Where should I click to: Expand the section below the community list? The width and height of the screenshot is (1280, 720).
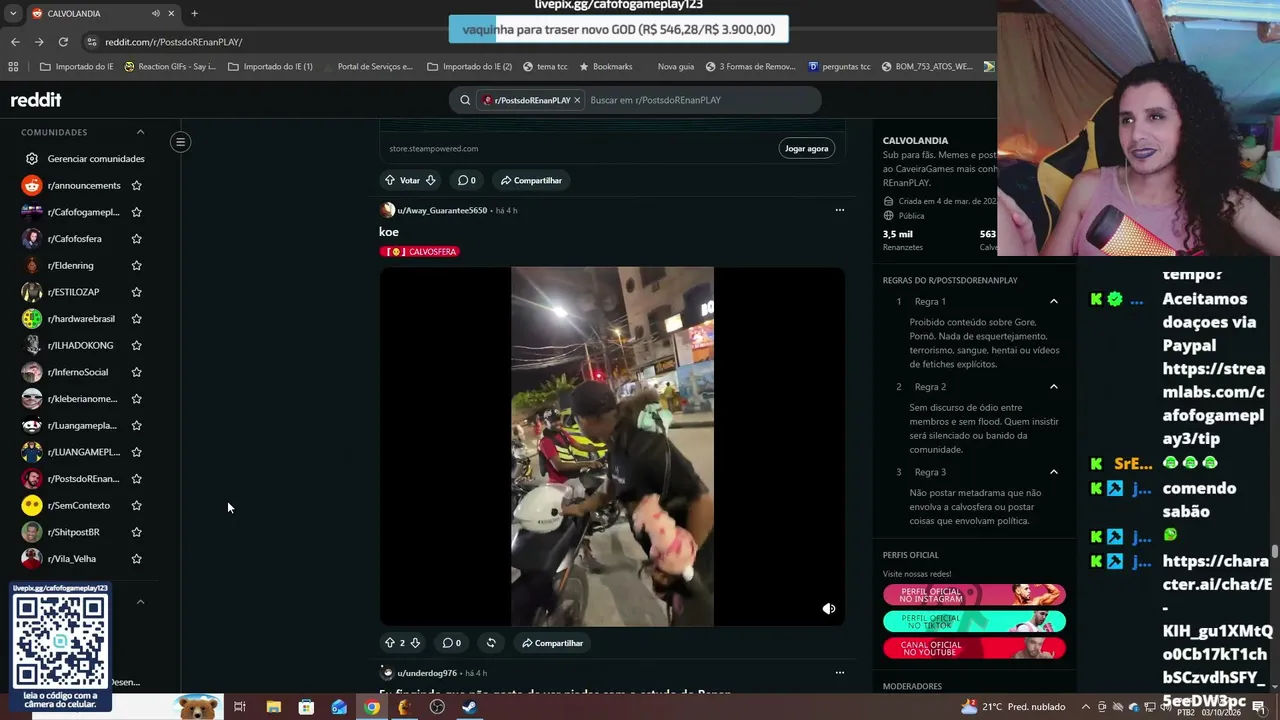pos(140,602)
